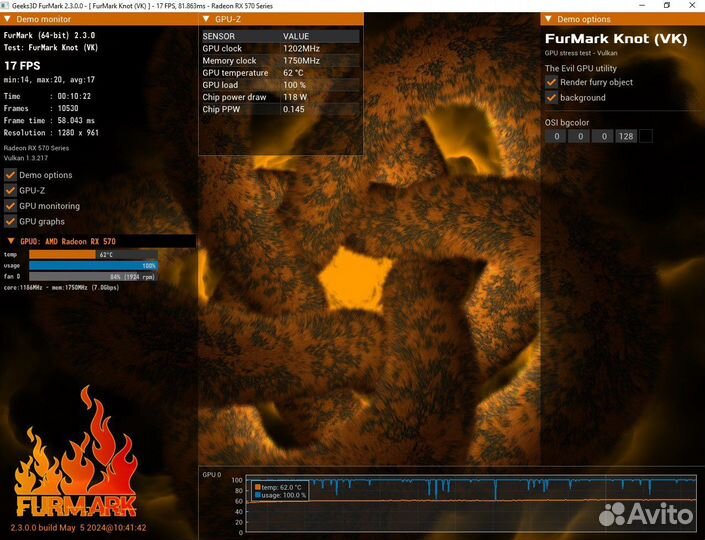Click the GPU temp progress bar

coord(93,255)
